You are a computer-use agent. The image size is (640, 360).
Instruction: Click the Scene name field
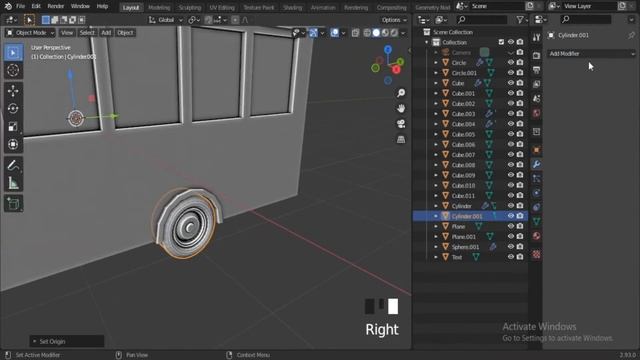(x=496, y=6)
